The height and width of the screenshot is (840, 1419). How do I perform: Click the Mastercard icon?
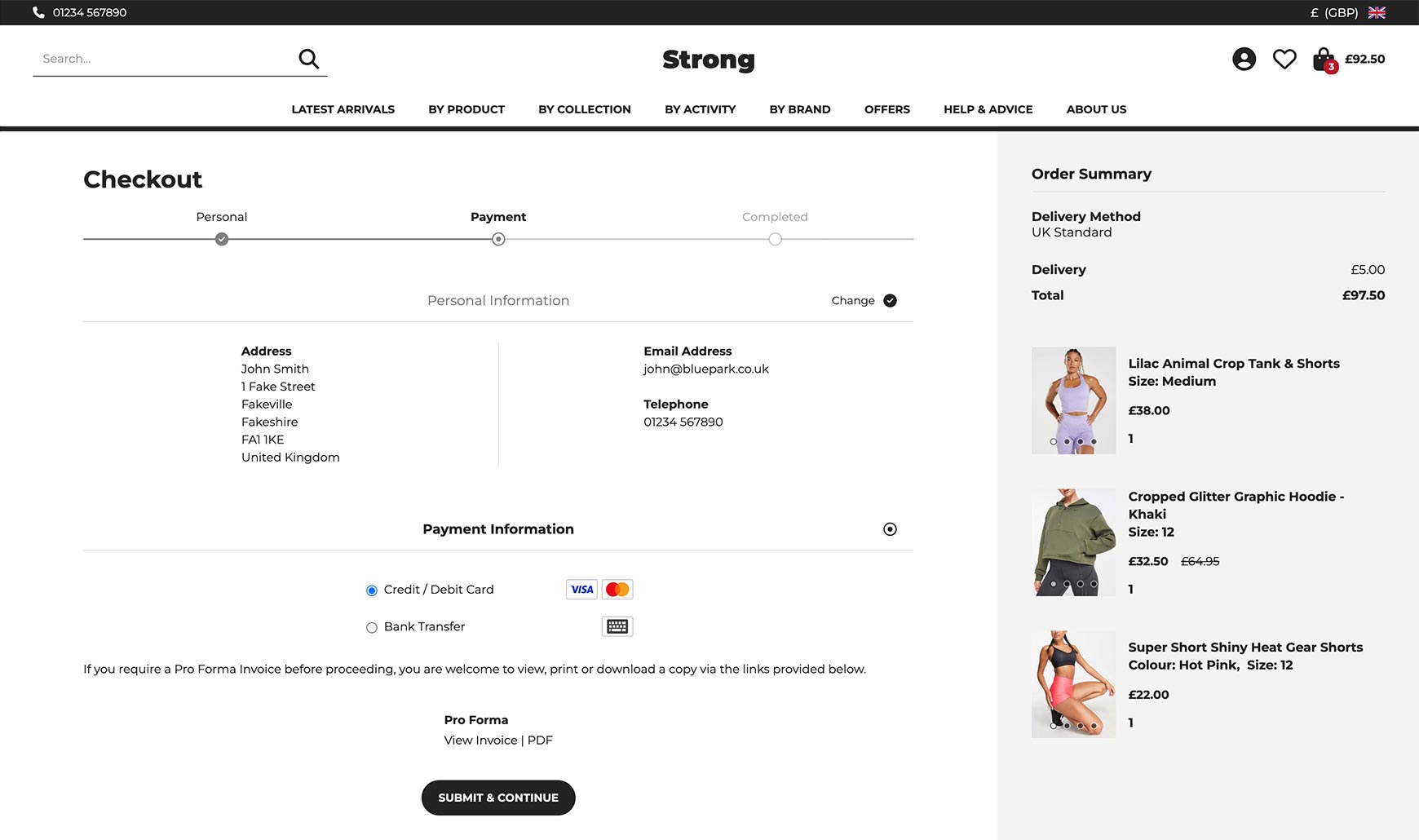pyautogui.click(x=617, y=590)
